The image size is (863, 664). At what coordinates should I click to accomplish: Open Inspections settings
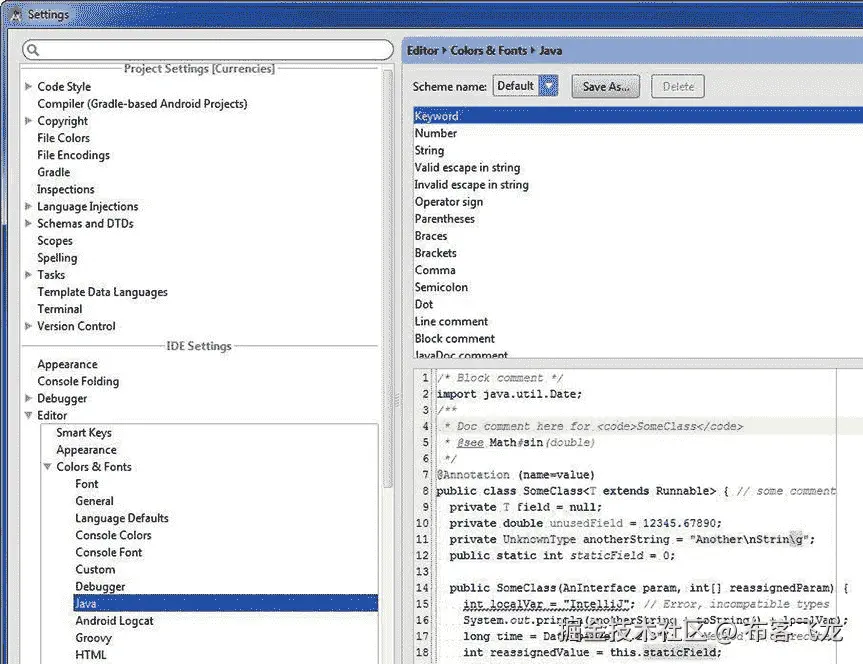point(65,189)
